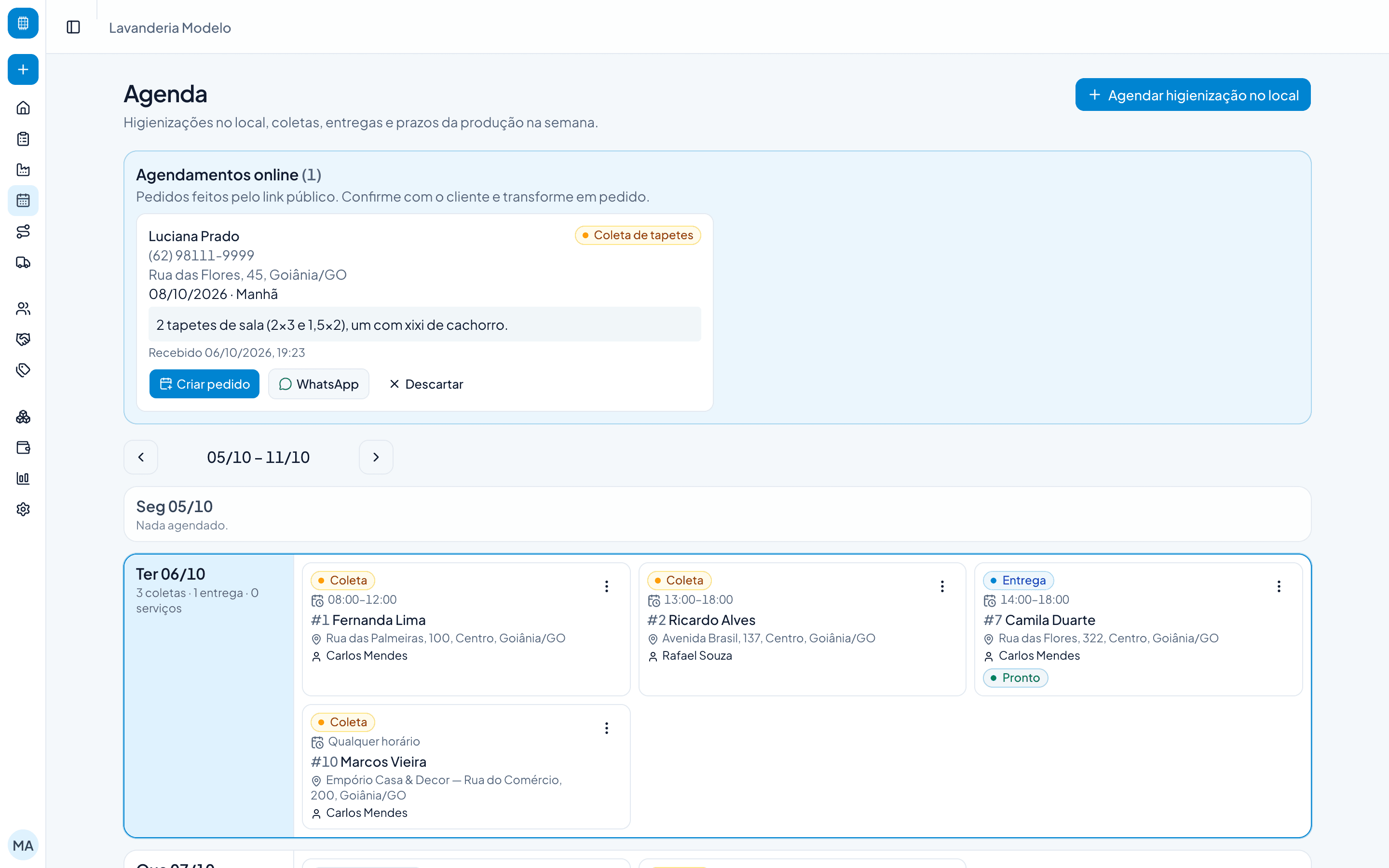Open the factory production icon

(23, 170)
